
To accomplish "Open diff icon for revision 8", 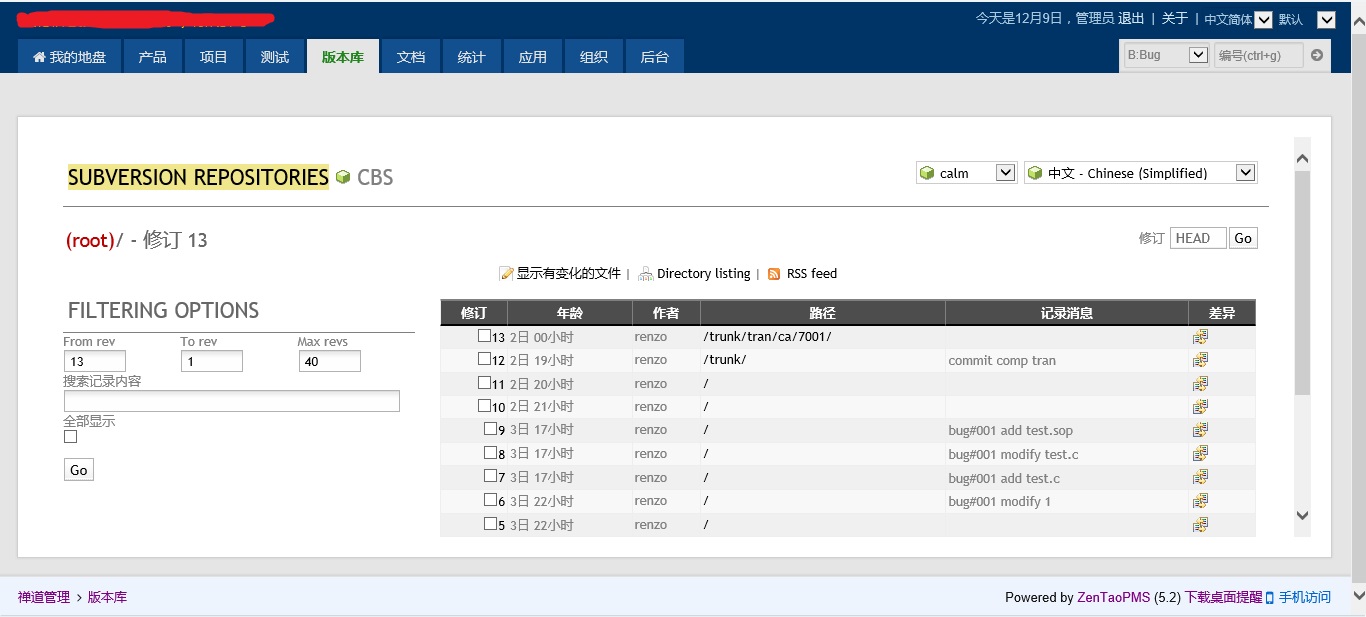I will 1200,454.
